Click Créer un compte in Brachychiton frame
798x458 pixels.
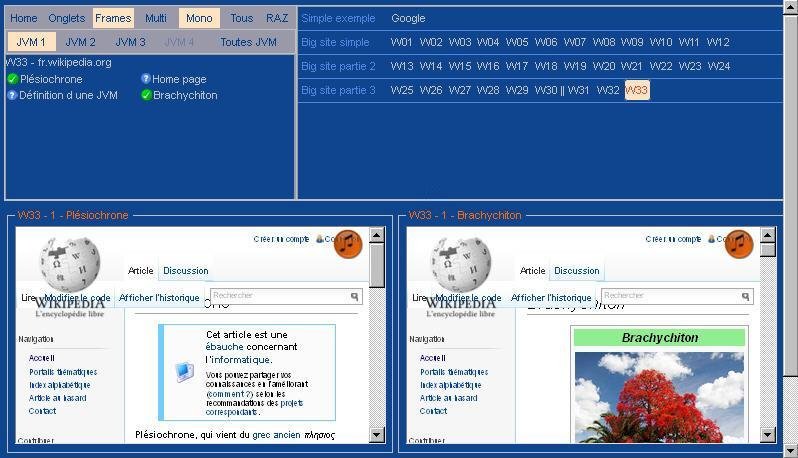click(673, 239)
